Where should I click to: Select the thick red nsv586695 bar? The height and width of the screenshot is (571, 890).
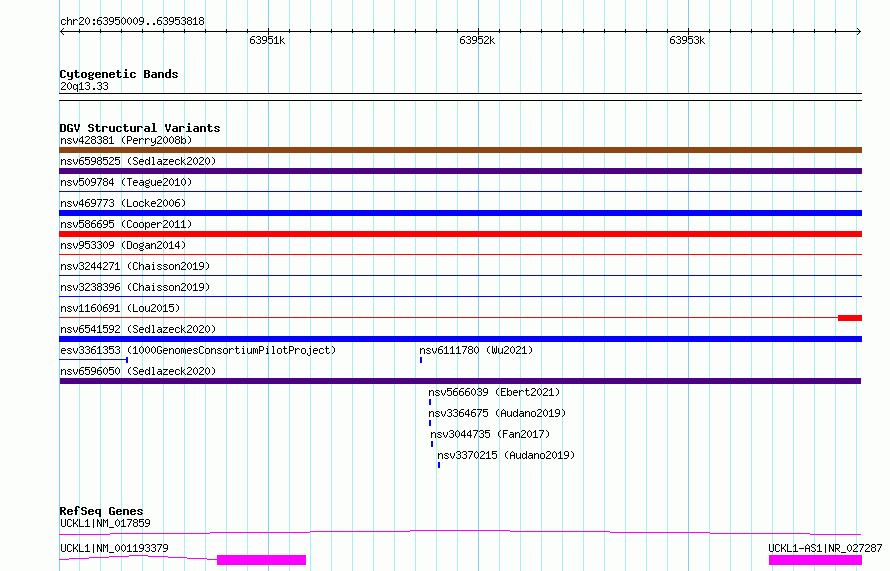pos(460,234)
